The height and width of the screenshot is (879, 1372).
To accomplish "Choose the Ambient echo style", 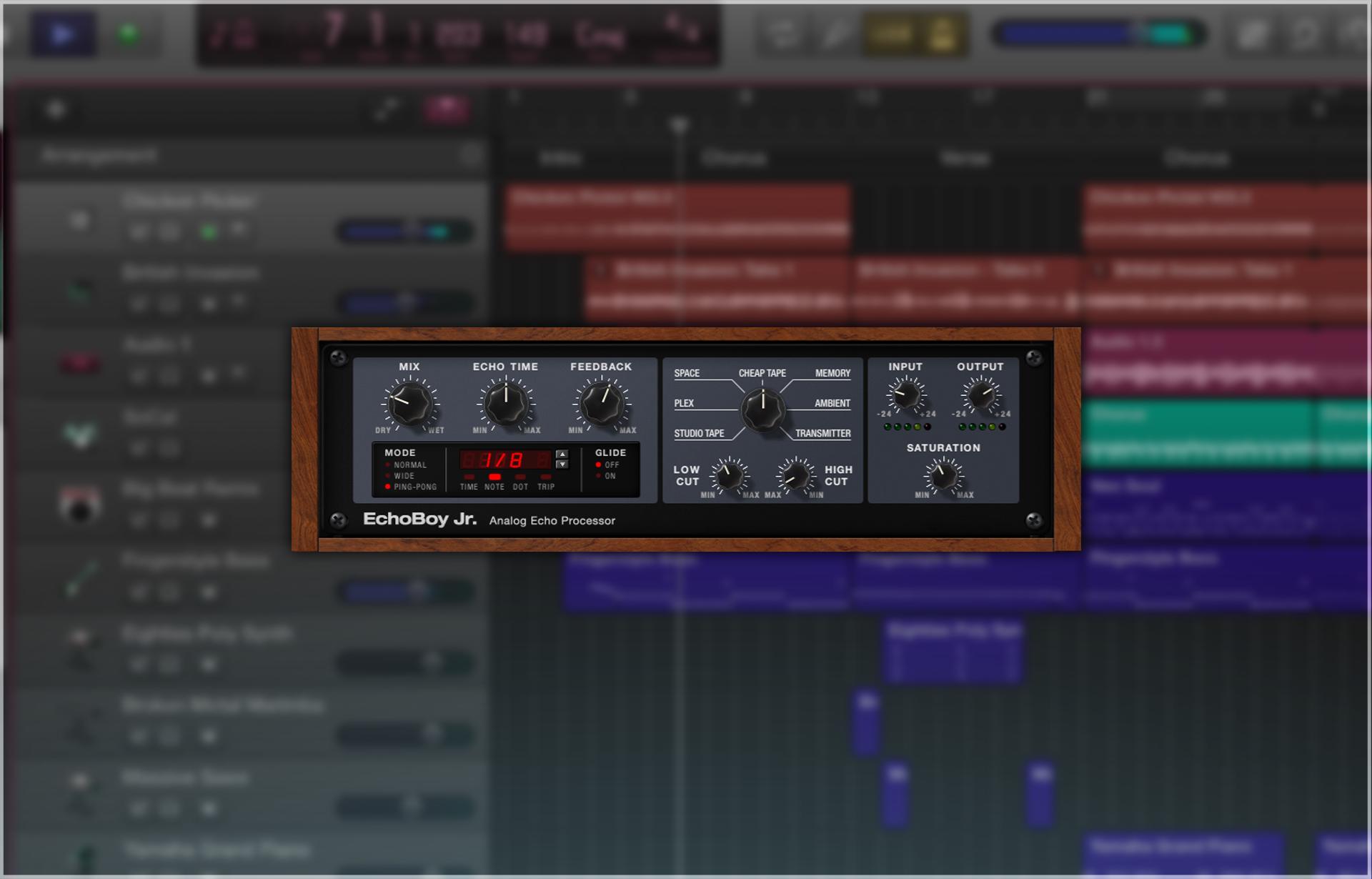I will (832, 403).
